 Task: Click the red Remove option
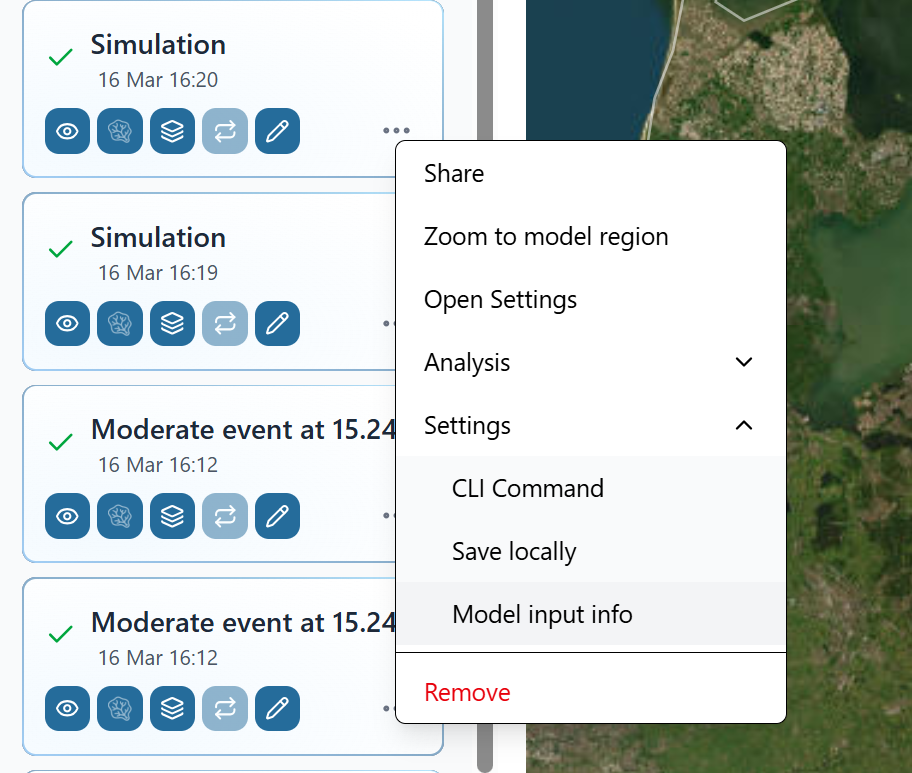pos(467,692)
